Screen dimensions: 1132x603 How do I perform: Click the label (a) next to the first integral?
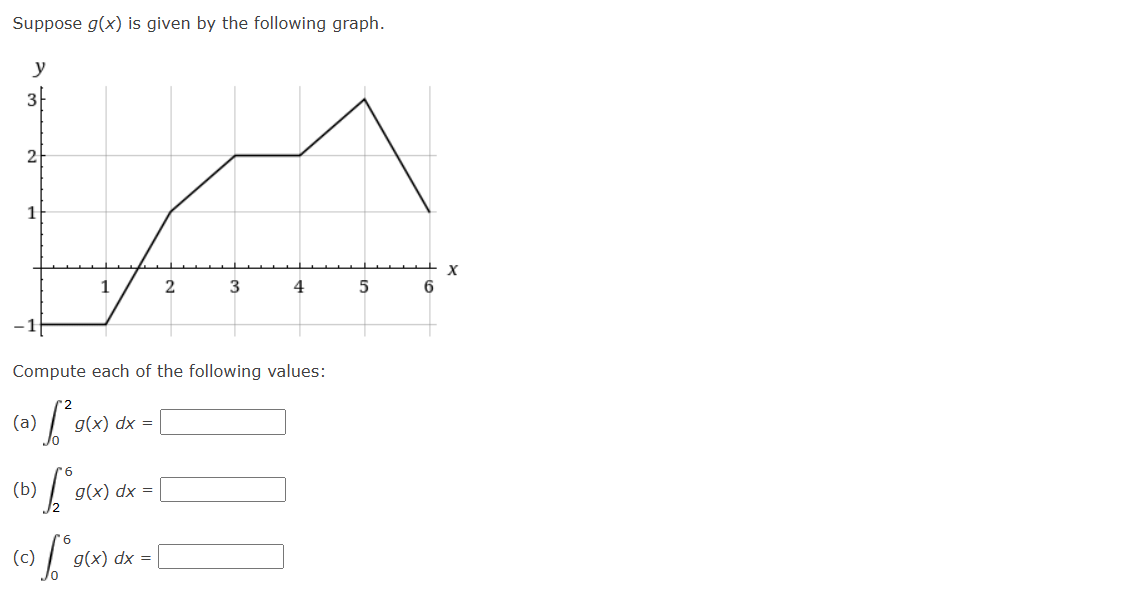click(23, 421)
